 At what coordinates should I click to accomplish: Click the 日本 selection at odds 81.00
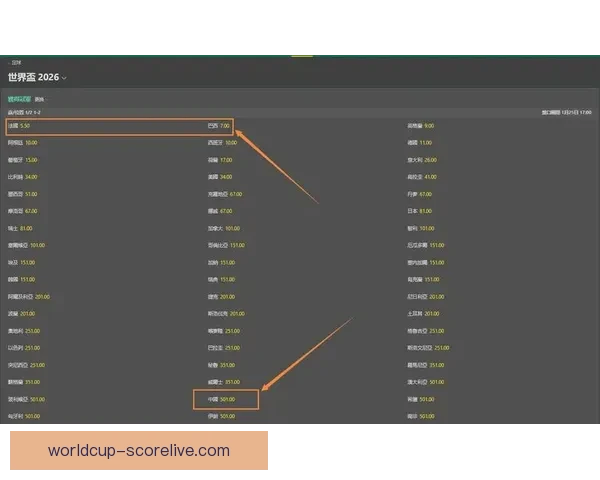click(x=419, y=211)
